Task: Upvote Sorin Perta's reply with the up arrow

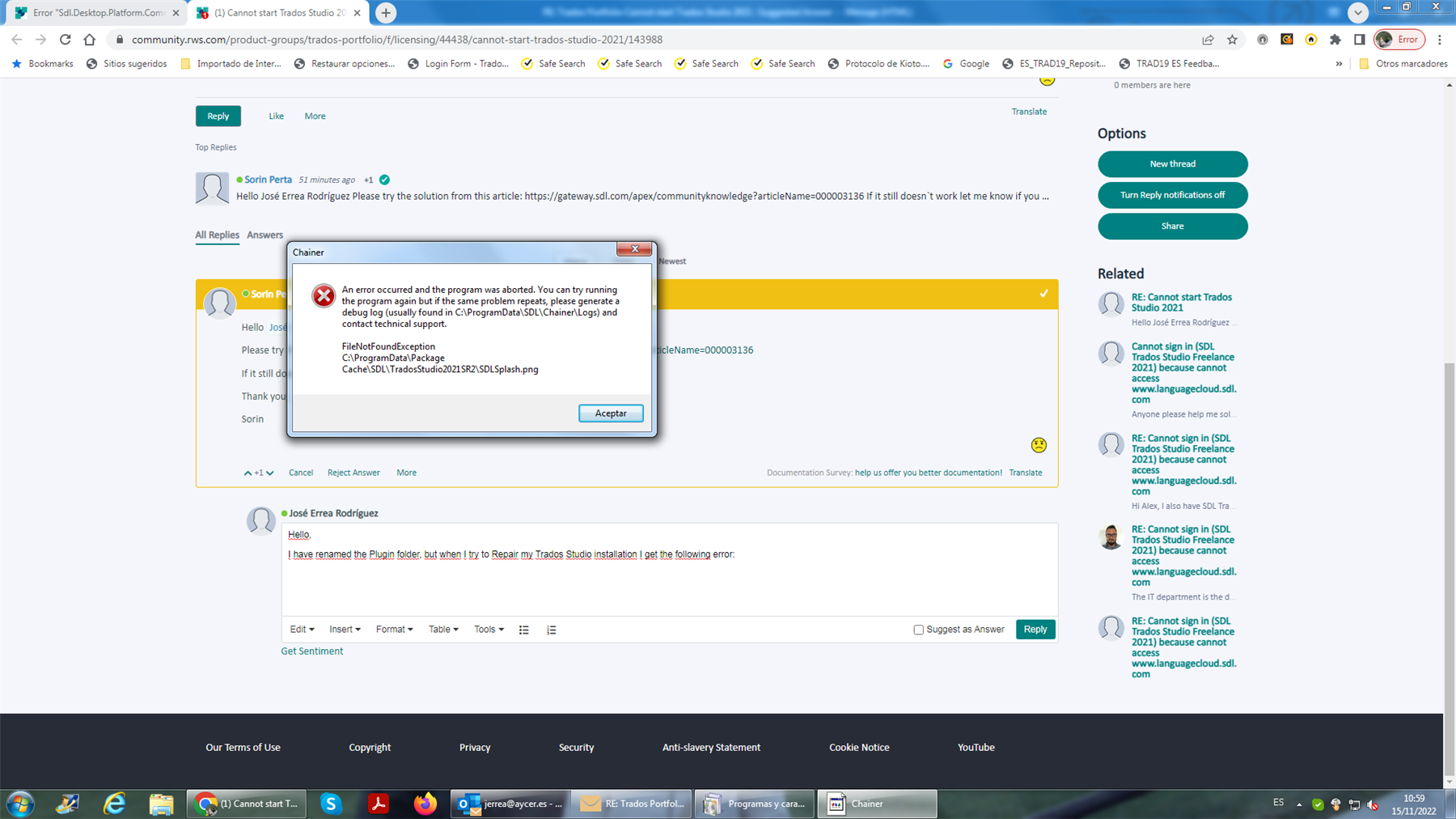Action: pos(248,472)
